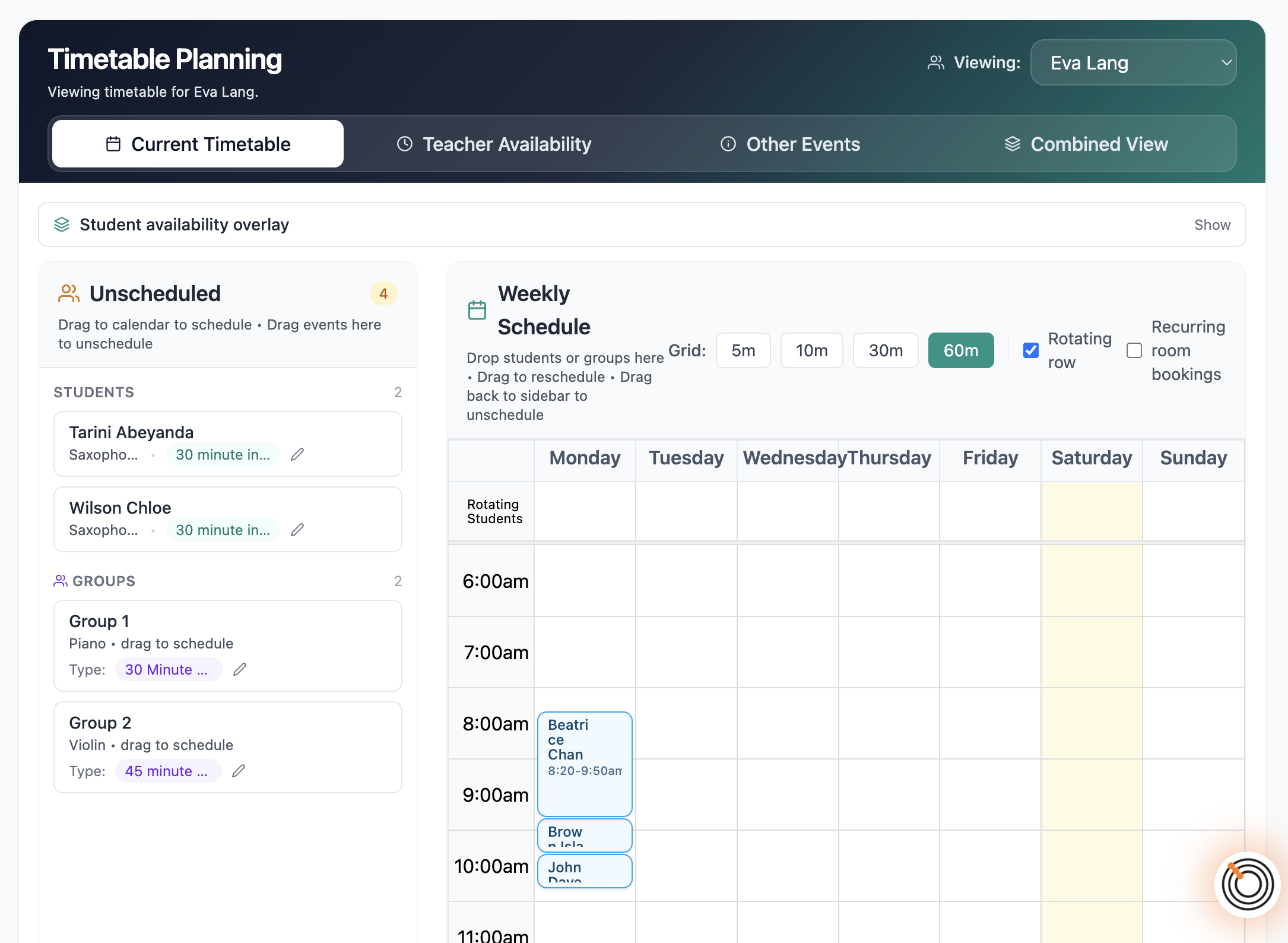Enable Recurring room bookings checkbox
The width and height of the screenshot is (1288, 943).
point(1134,350)
